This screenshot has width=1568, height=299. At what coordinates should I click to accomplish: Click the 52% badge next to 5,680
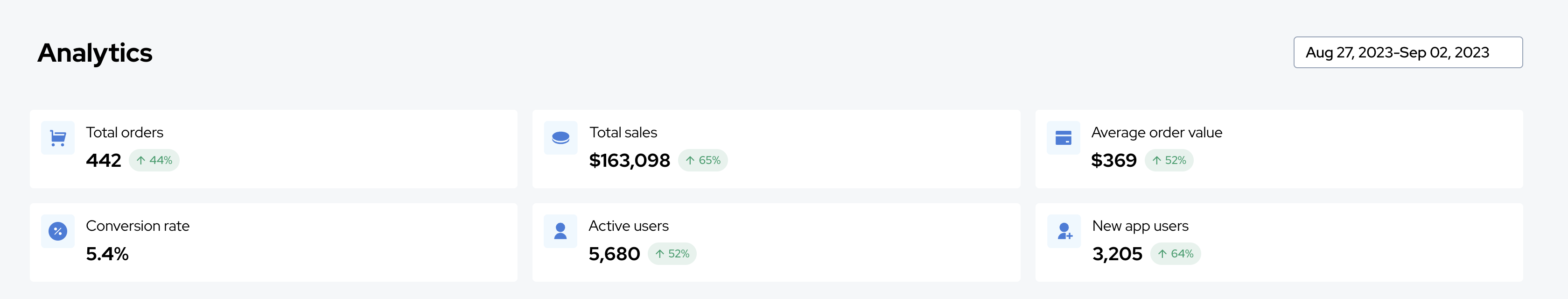click(672, 254)
